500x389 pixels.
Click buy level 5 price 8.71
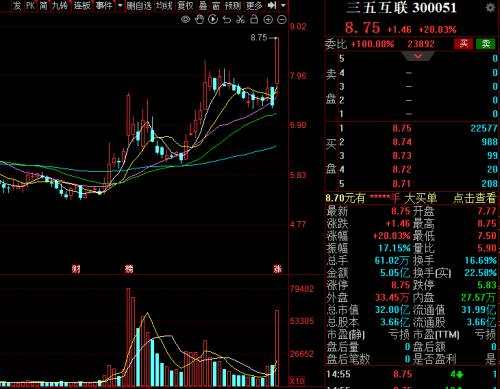pos(402,183)
